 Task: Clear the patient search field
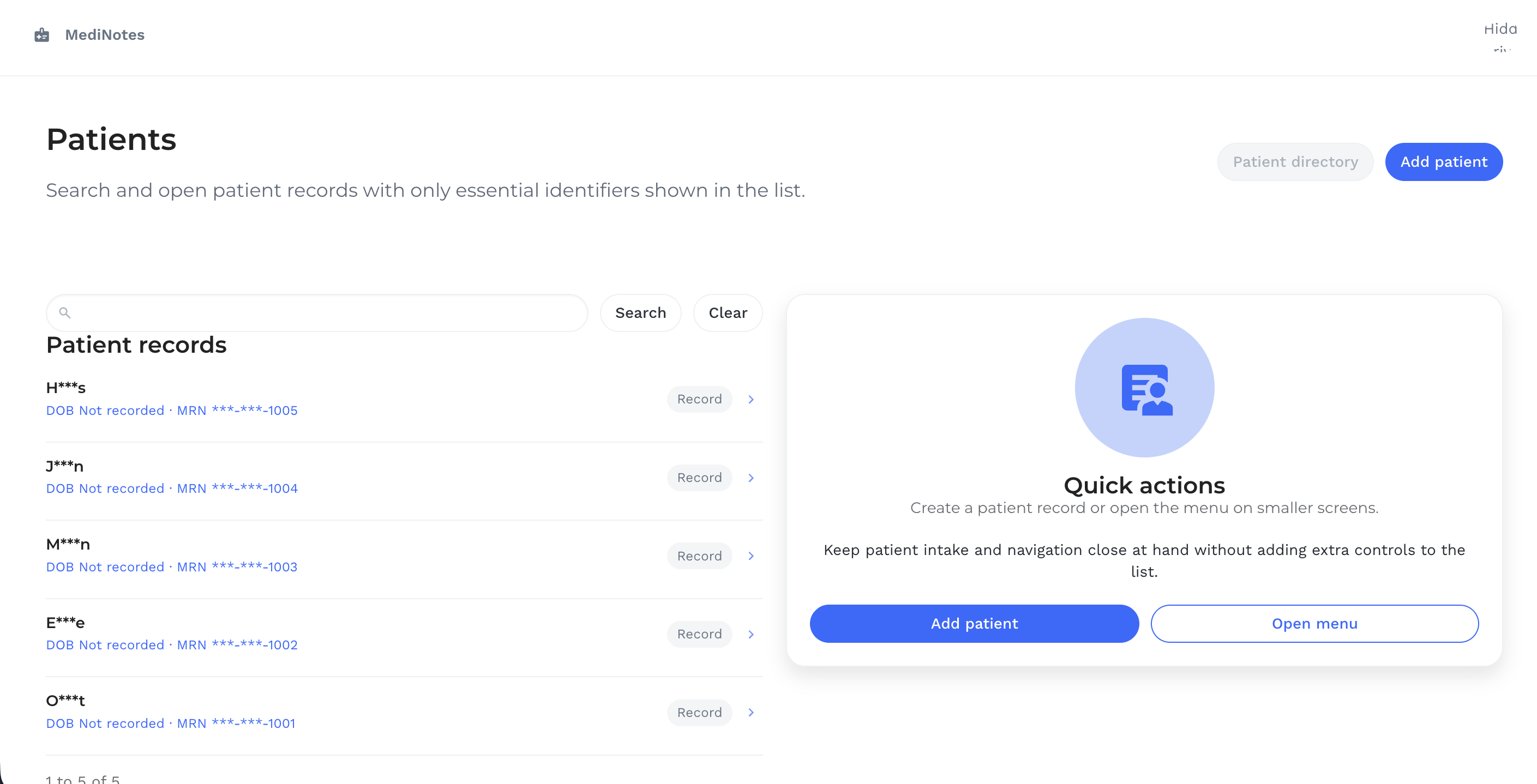tap(728, 312)
